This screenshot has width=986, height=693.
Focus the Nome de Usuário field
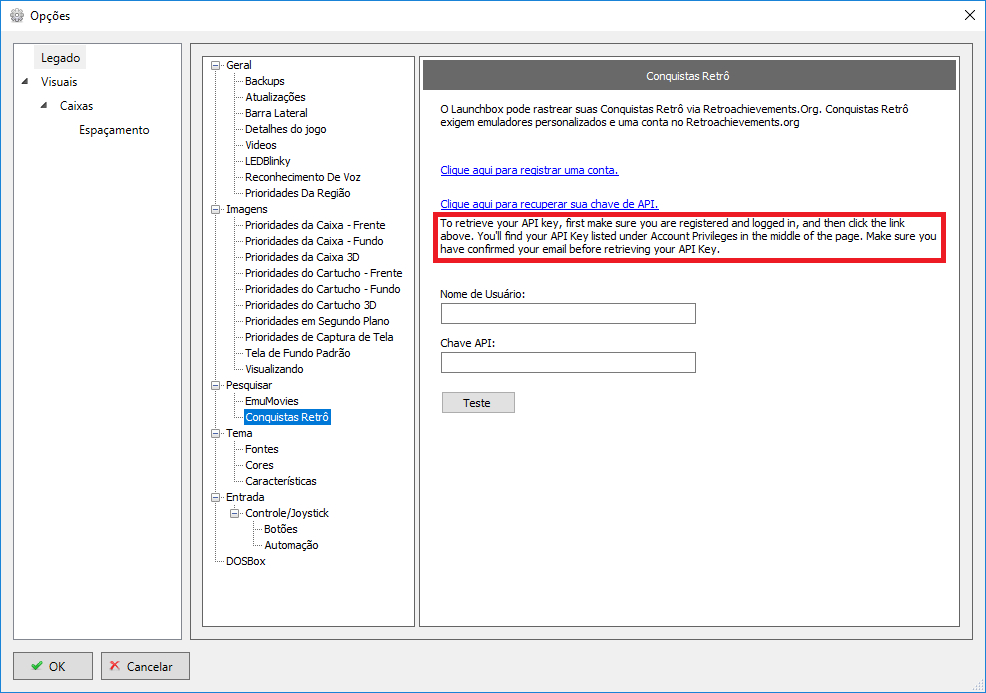click(568, 314)
